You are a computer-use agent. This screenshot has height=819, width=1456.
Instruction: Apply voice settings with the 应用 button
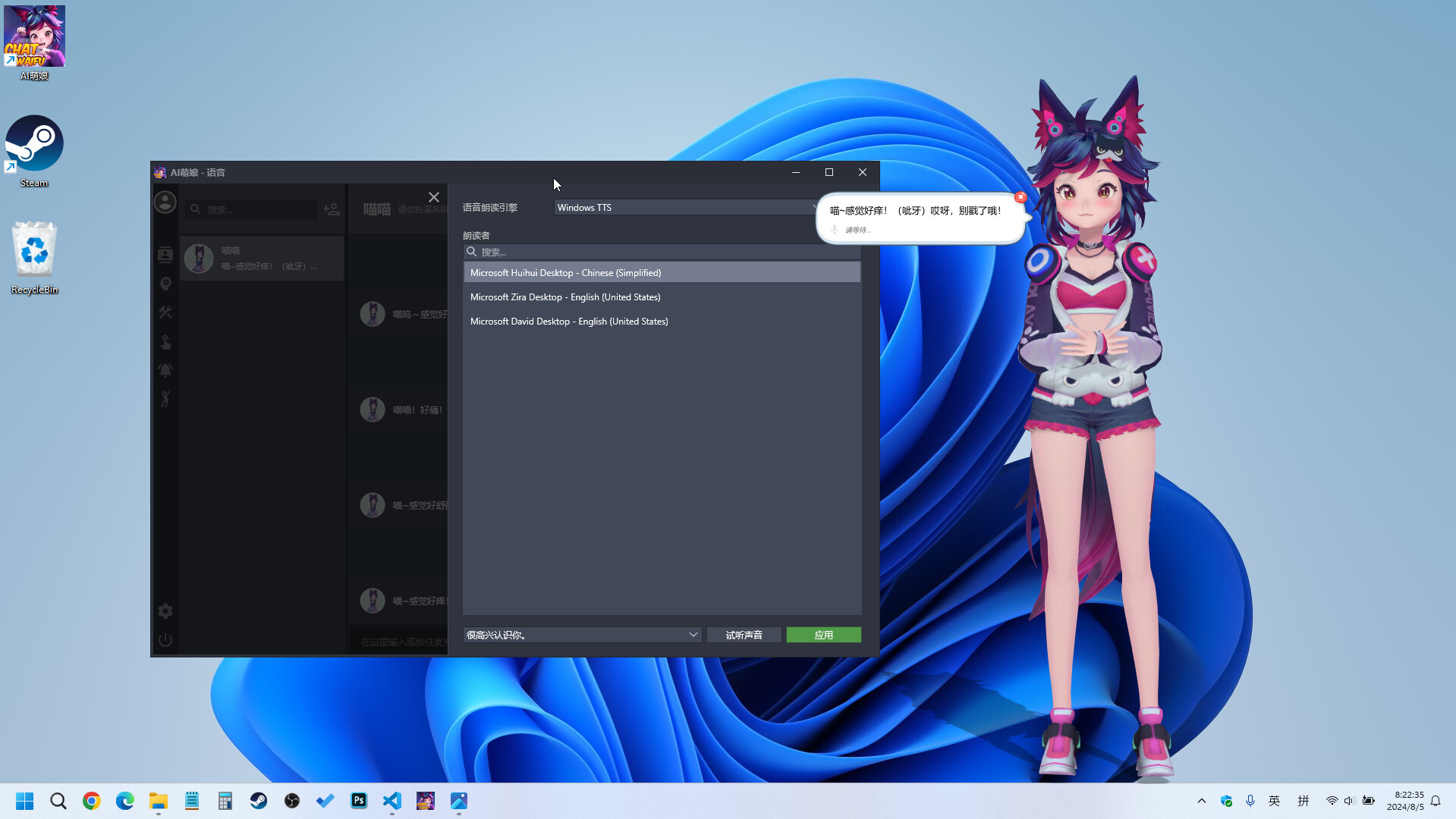pyautogui.click(x=823, y=635)
